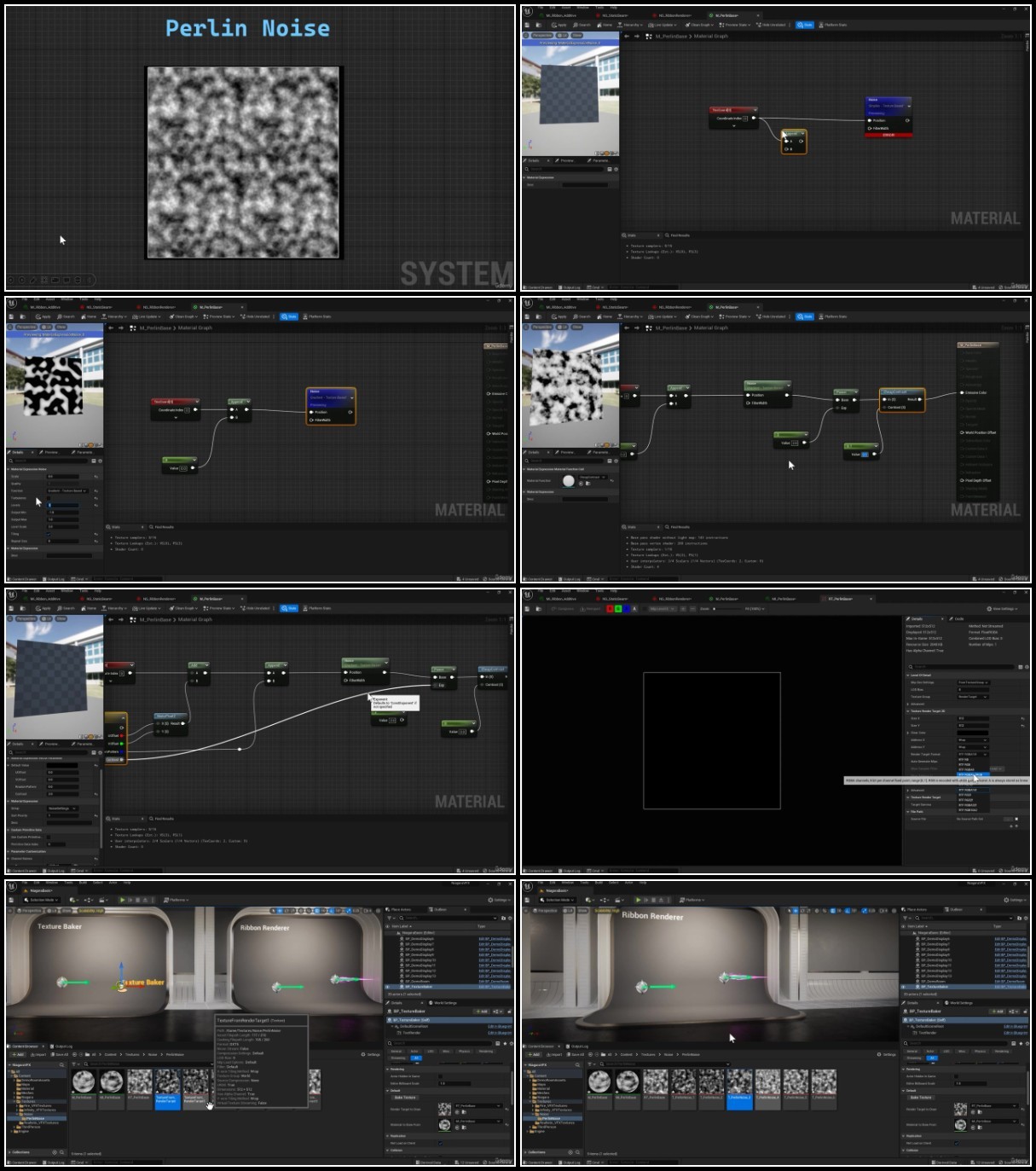Open Build menu in Texture Baker level editor
Image resolution: width=1036 pixels, height=1171 pixels.
(82, 882)
